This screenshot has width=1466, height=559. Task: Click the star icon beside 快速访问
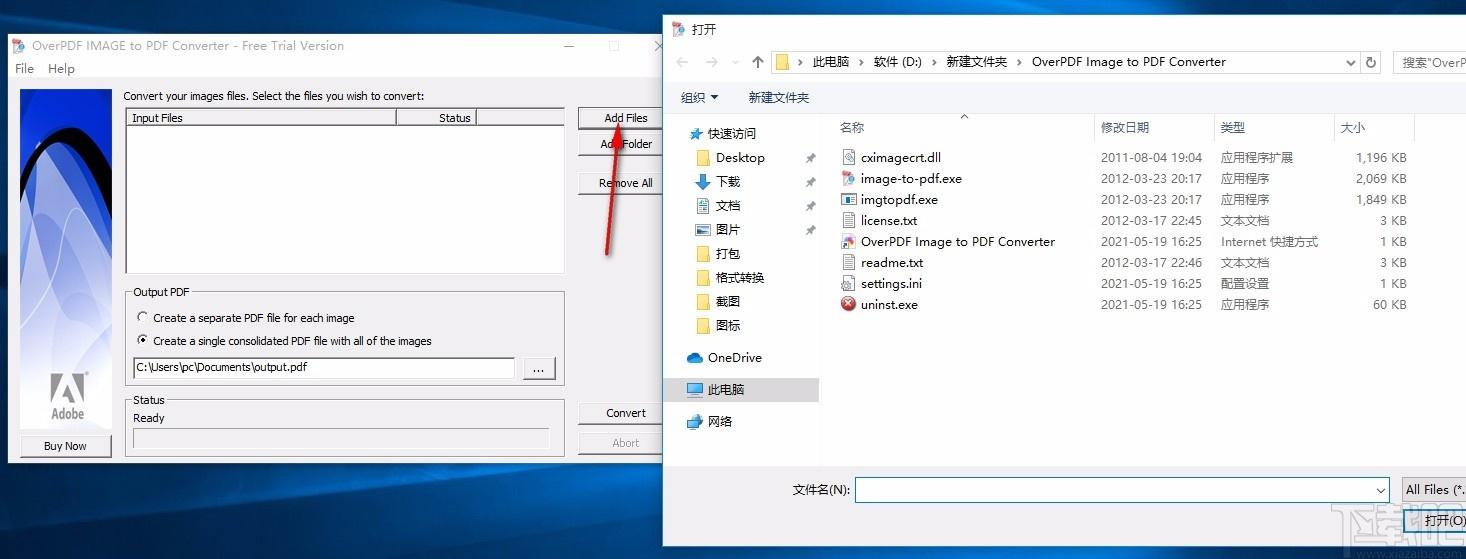(x=695, y=134)
